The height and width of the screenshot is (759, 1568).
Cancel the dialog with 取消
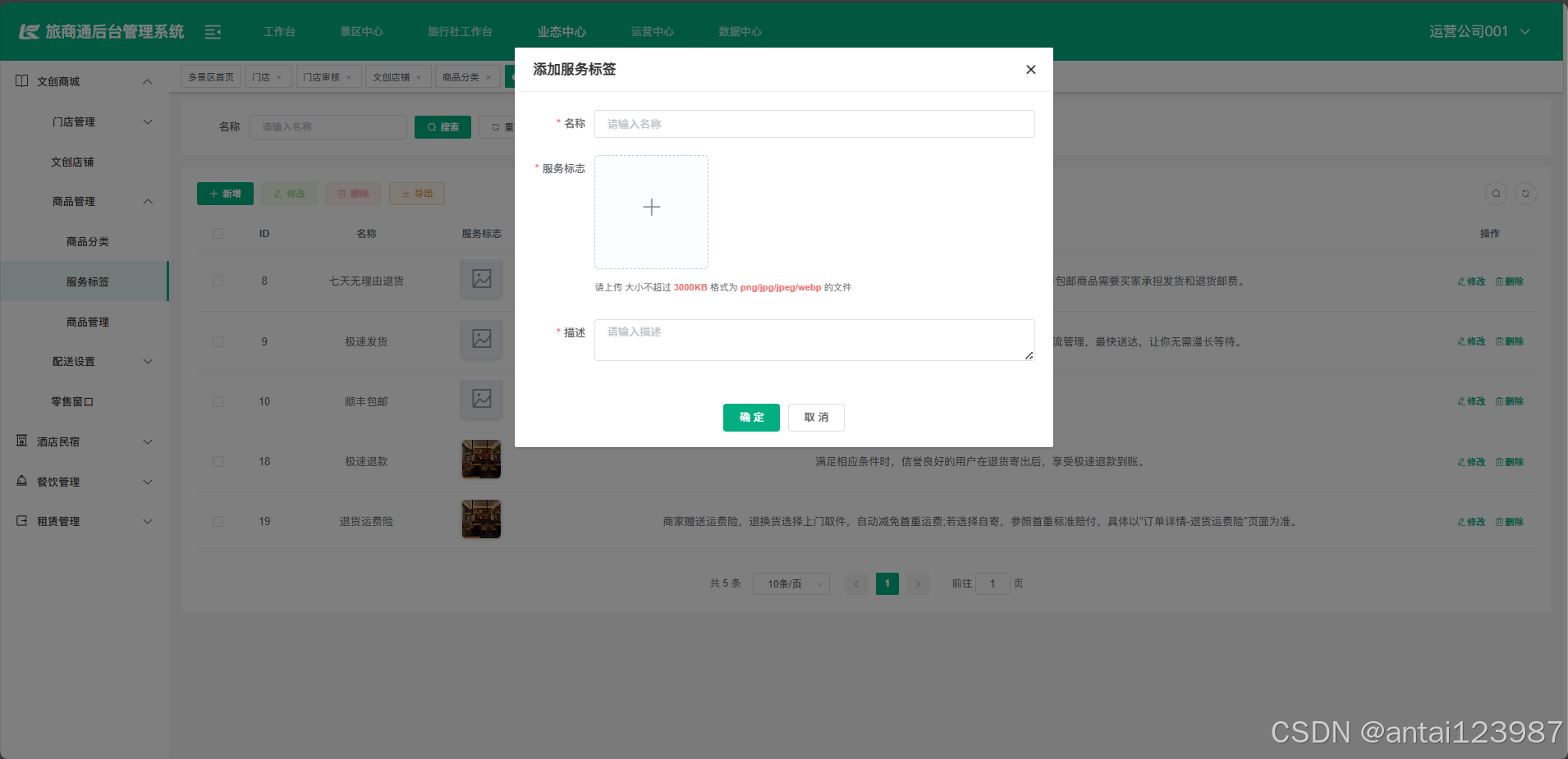(x=816, y=418)
